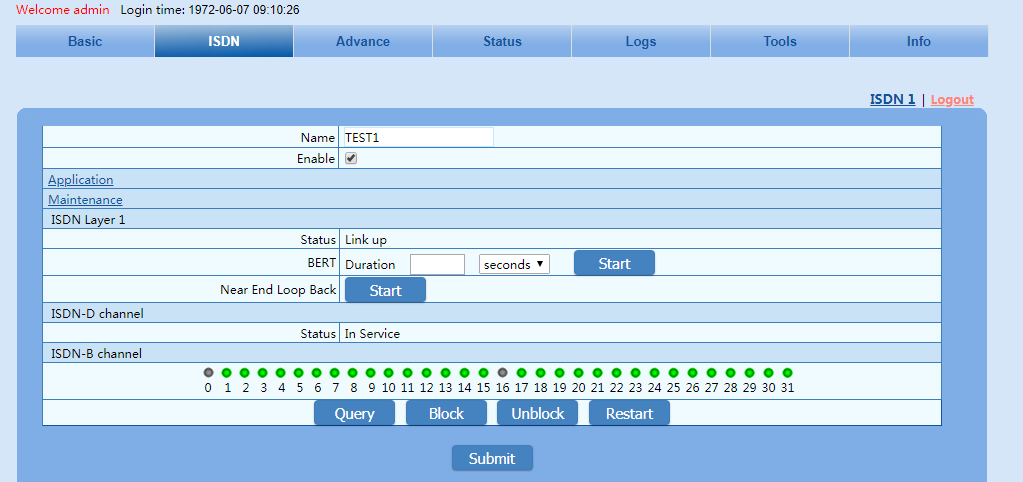This screenshot has height=482, width=1023.
Task: Select B channel 20 green indicator
Action: [578, 372]
